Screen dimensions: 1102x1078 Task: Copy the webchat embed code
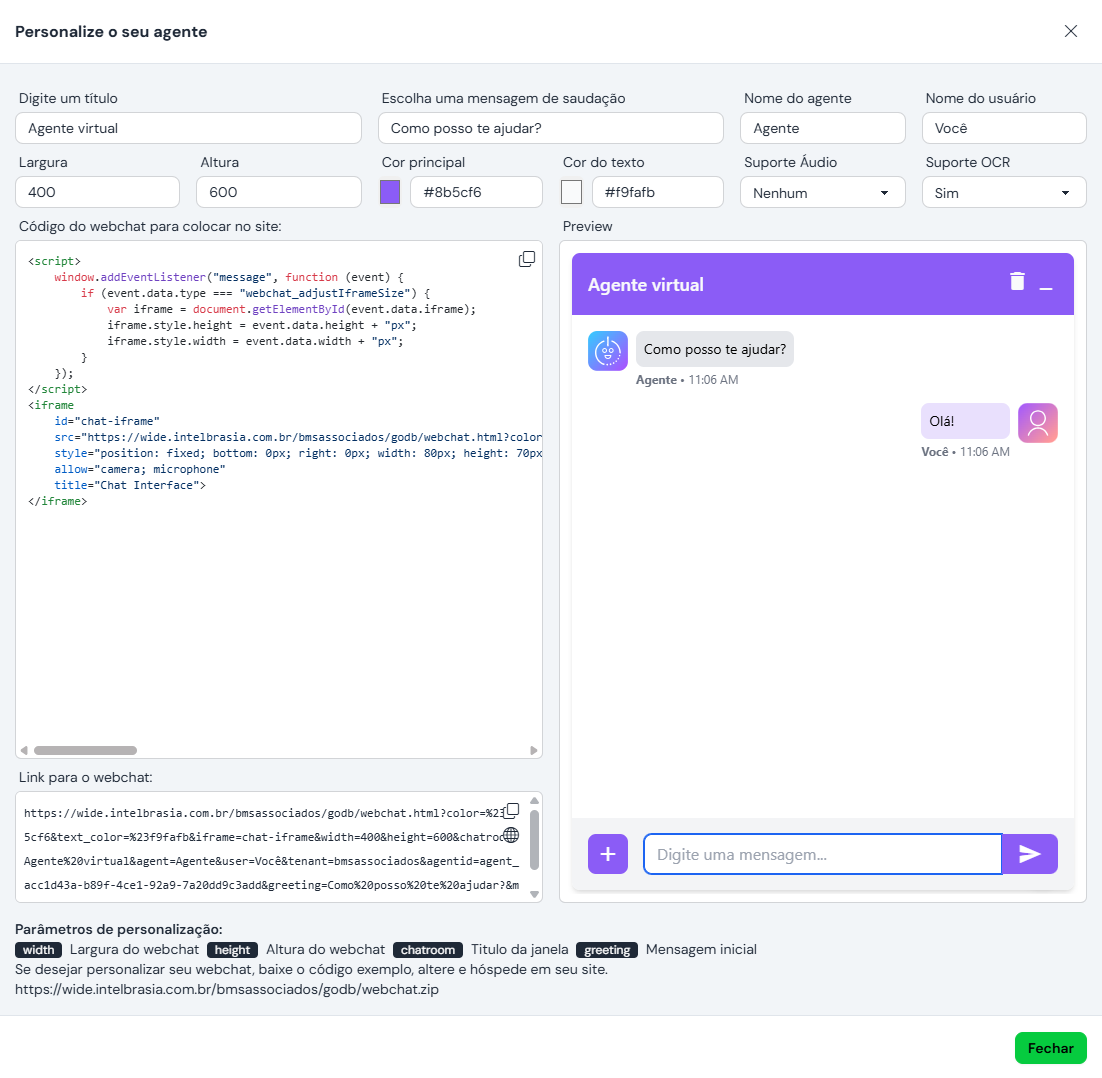[526, 259]
